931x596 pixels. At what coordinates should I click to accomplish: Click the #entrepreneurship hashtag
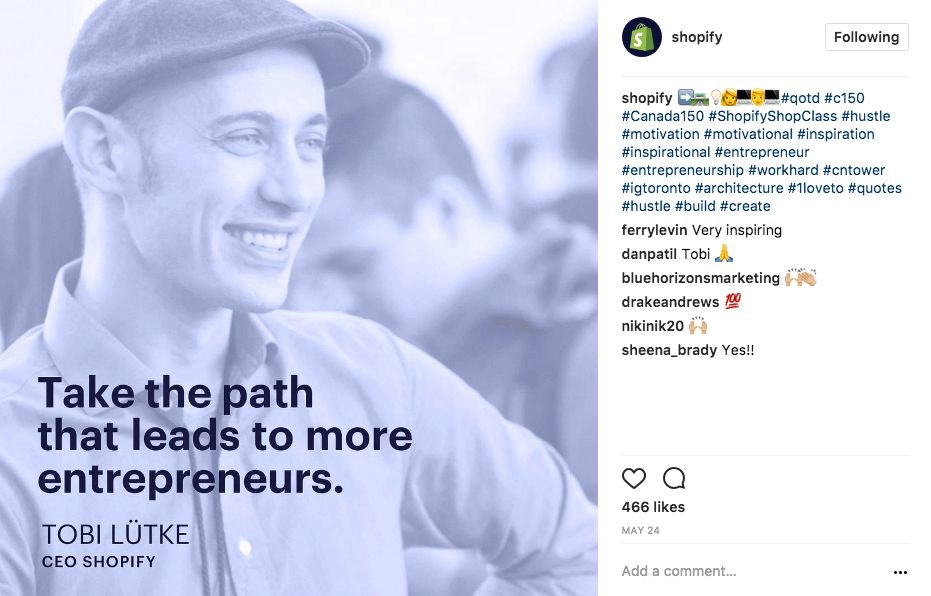682,170
